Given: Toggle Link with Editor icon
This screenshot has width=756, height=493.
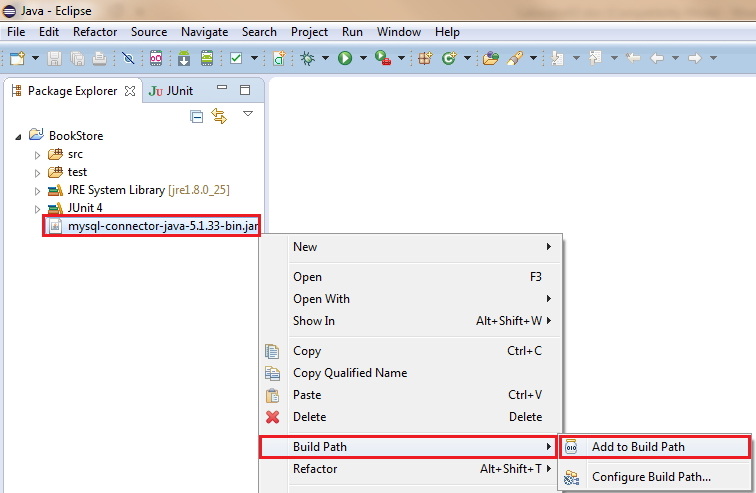Looking at the screenshot, I should [219, 117].
